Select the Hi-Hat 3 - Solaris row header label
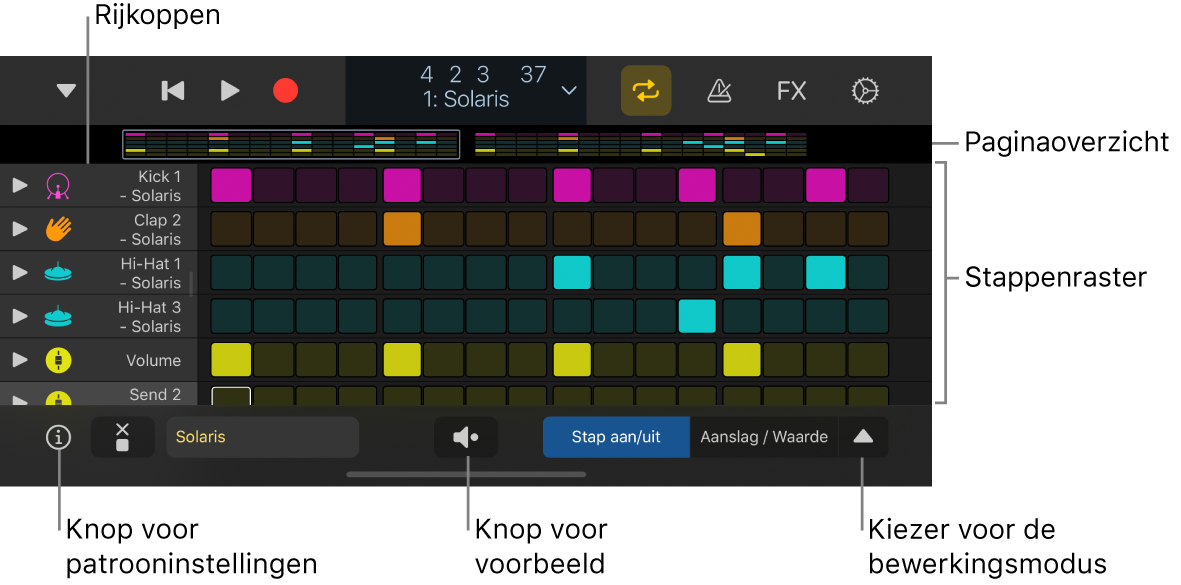Image resolution: width=1181 pixels, height=585 pixels. click(x=149, y=317)
